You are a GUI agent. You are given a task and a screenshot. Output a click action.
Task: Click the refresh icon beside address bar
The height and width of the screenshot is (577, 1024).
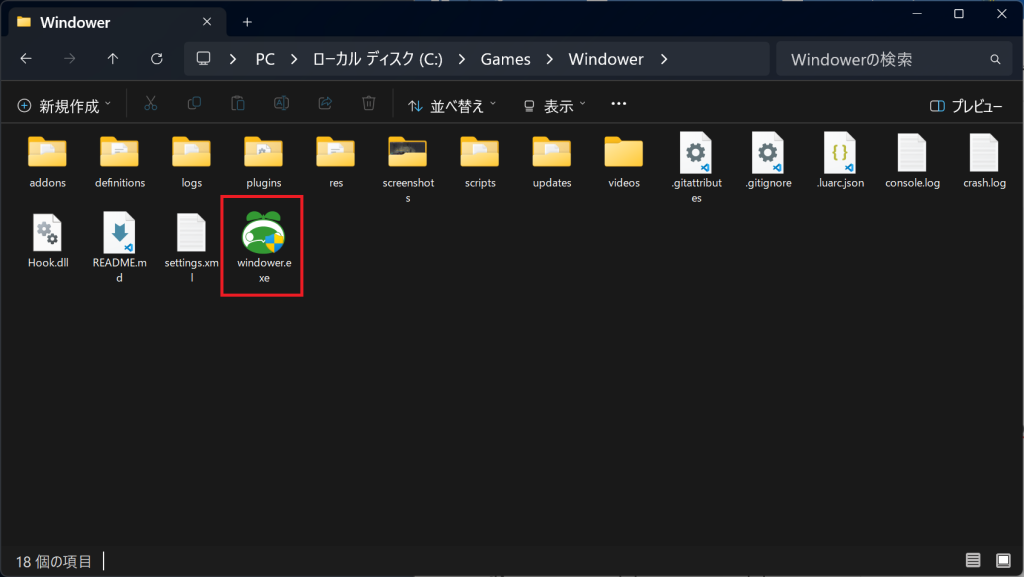pos(157,59)
